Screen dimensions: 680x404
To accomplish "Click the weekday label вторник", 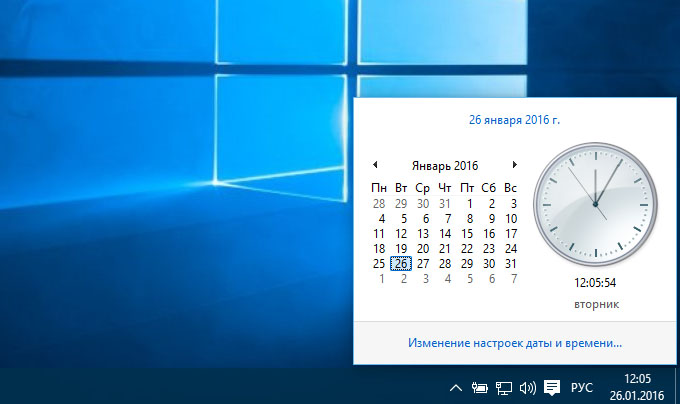I will tap(596, 304).
